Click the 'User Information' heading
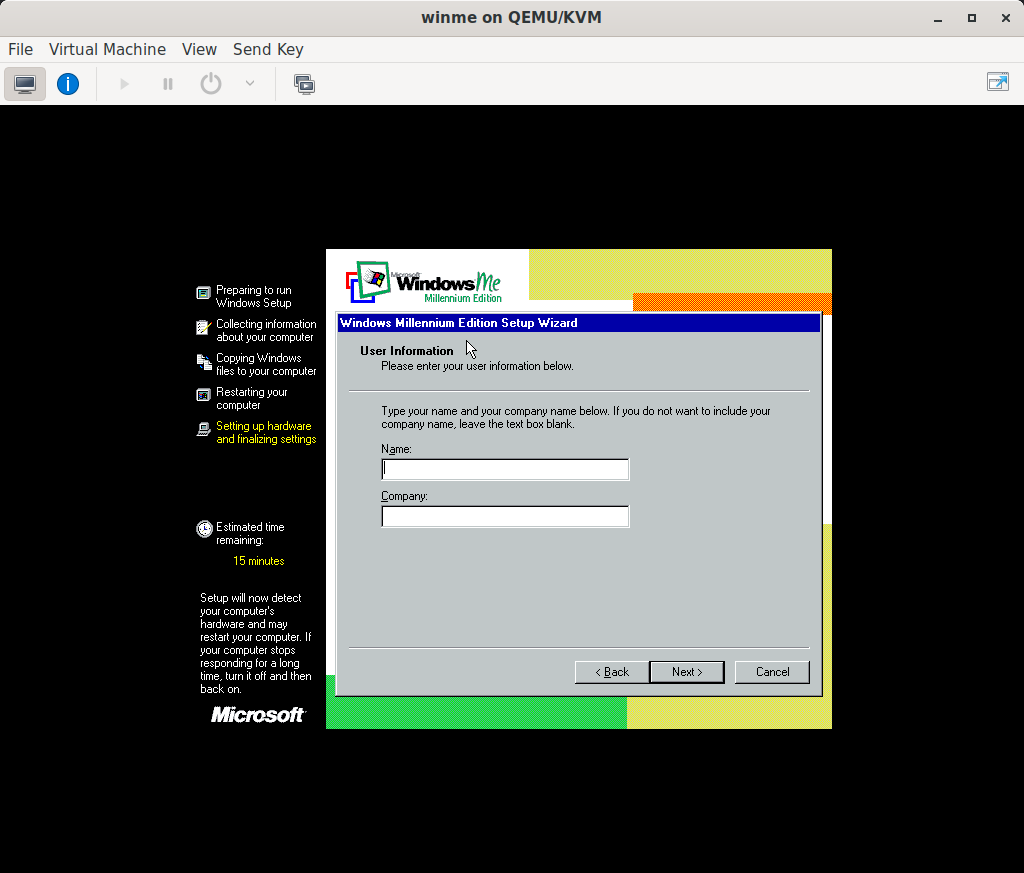The width and height of the screenshot is (1024, 873). pos(406,351)
